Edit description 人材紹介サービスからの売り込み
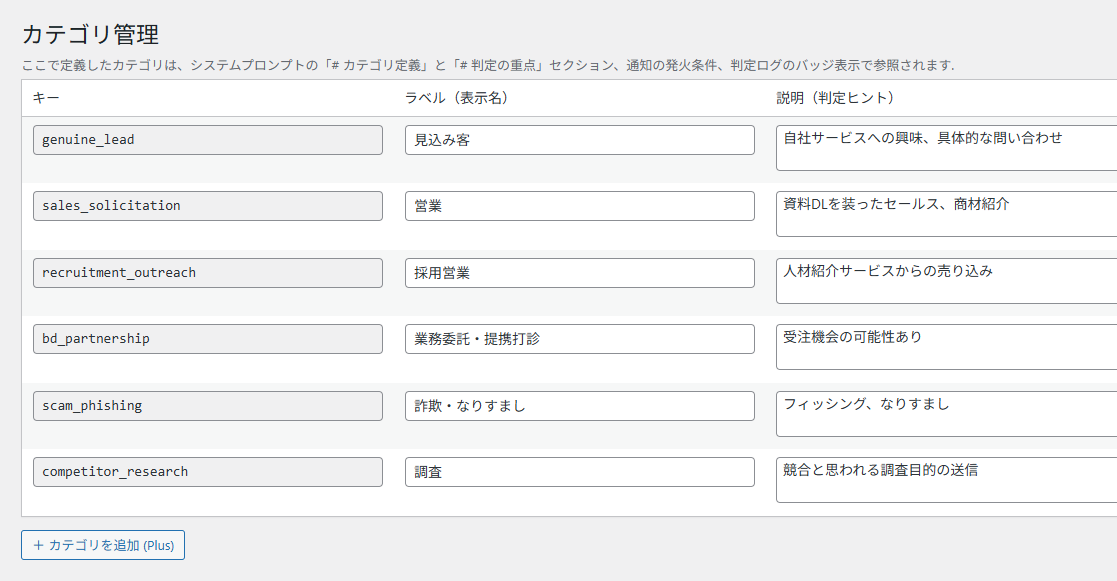 point(947,281)
